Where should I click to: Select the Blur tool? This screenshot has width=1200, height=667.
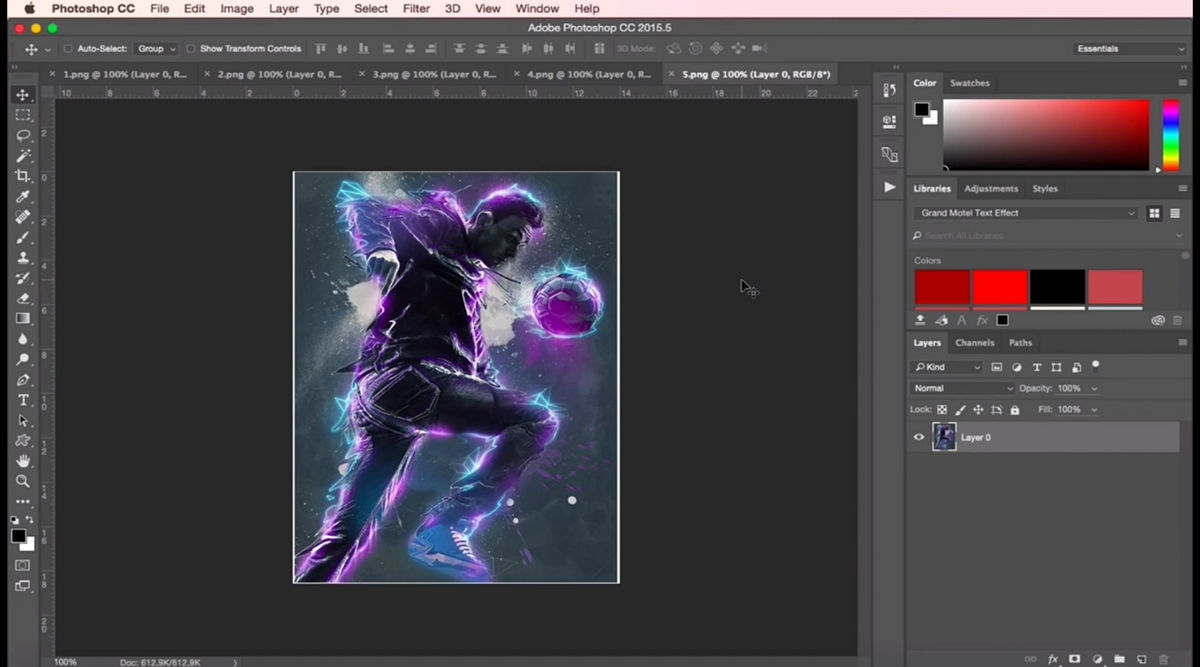[x=23, y=339]
